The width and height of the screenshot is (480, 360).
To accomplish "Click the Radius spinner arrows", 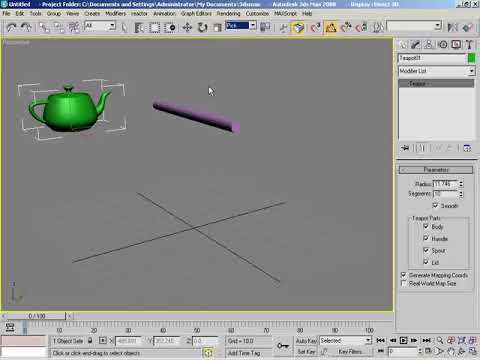I will [461, 184].
